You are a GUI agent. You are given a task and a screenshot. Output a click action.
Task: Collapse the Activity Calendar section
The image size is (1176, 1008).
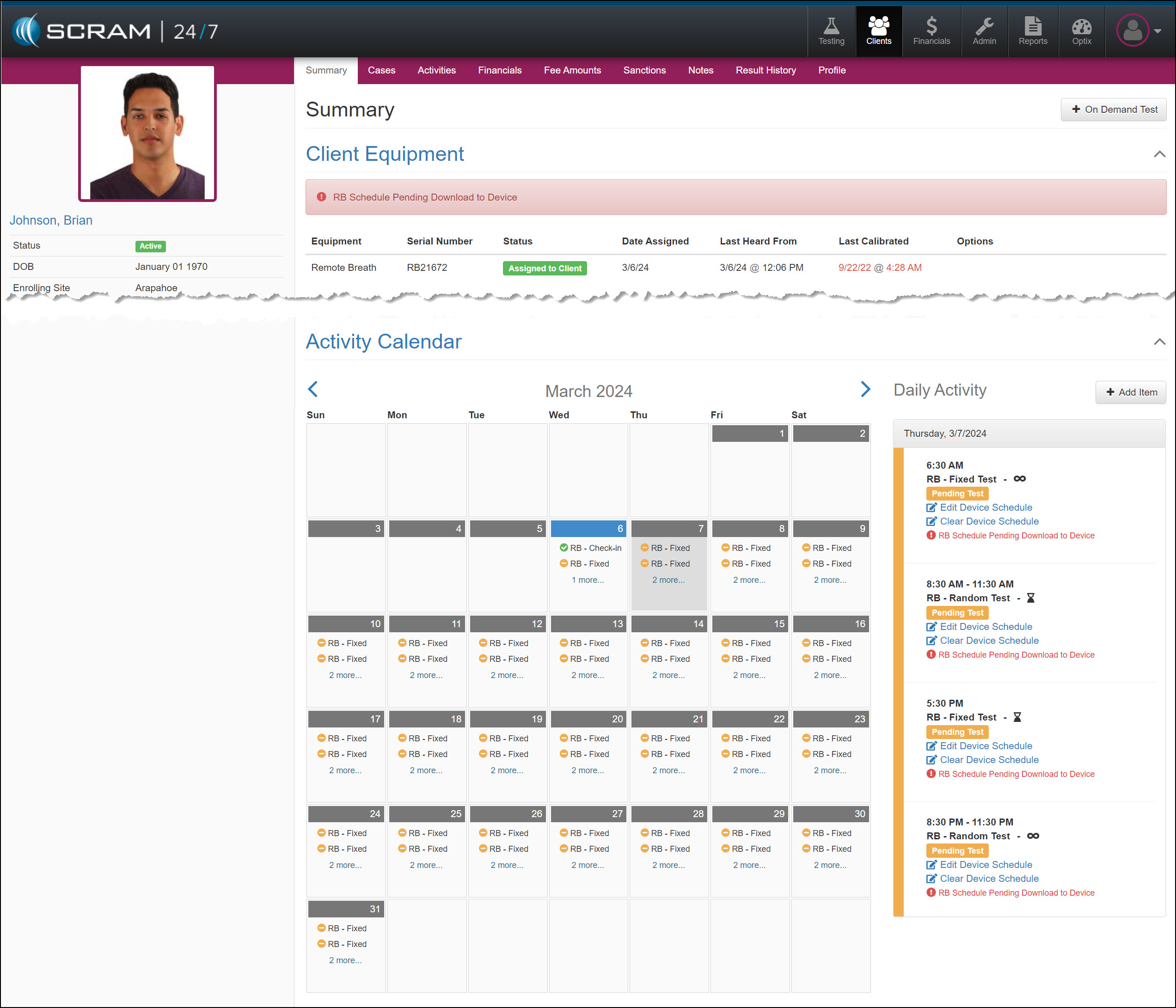coord(1159,342)
